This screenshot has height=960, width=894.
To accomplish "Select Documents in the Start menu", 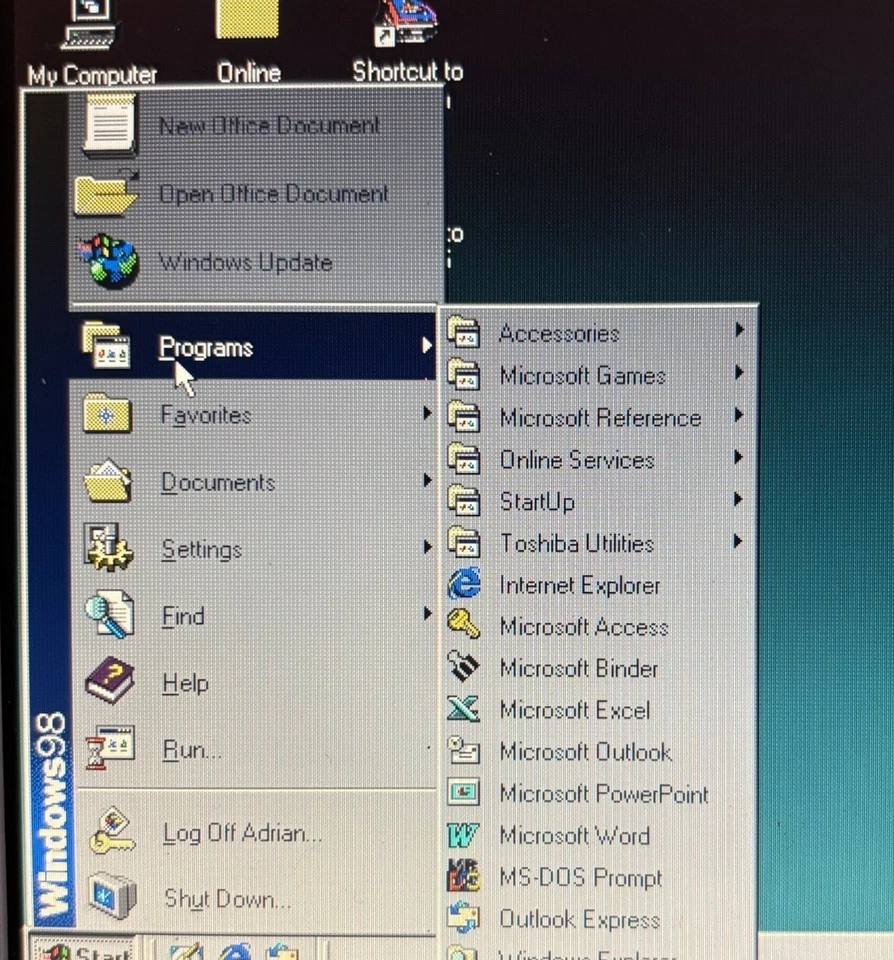I will coord(217,482).
